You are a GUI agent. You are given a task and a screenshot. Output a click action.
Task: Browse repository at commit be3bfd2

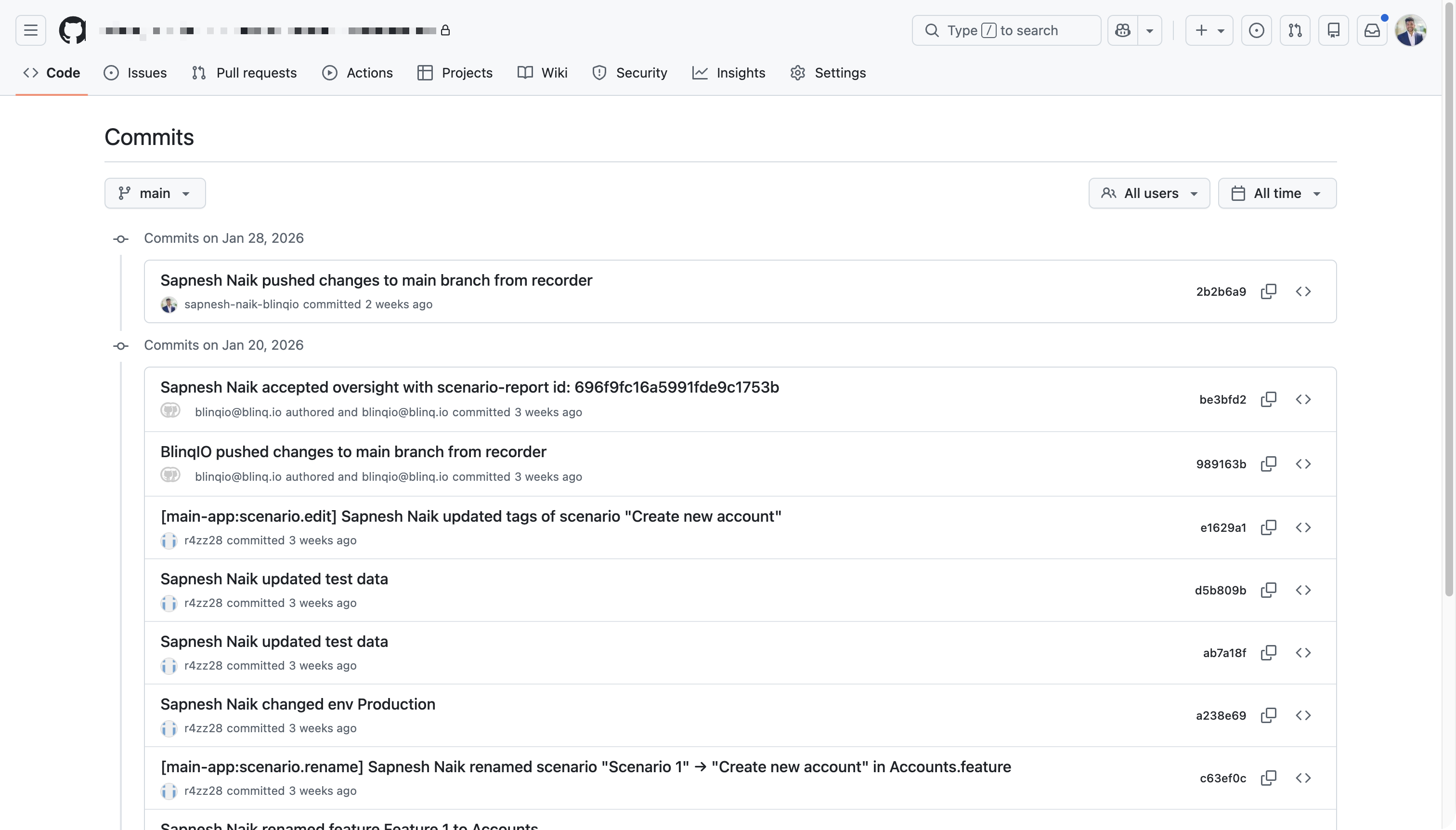pyautogui.click(x=1303, y=399)
